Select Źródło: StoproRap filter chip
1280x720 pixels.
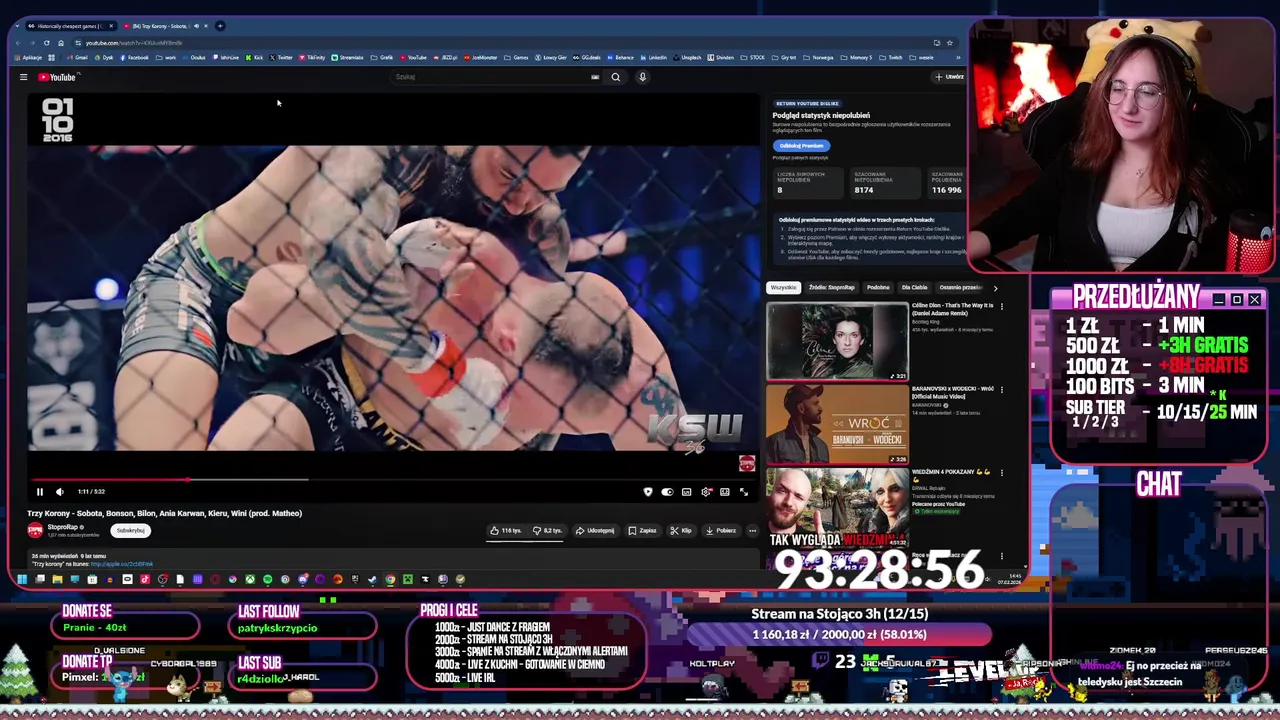click(x=832, y=288)
